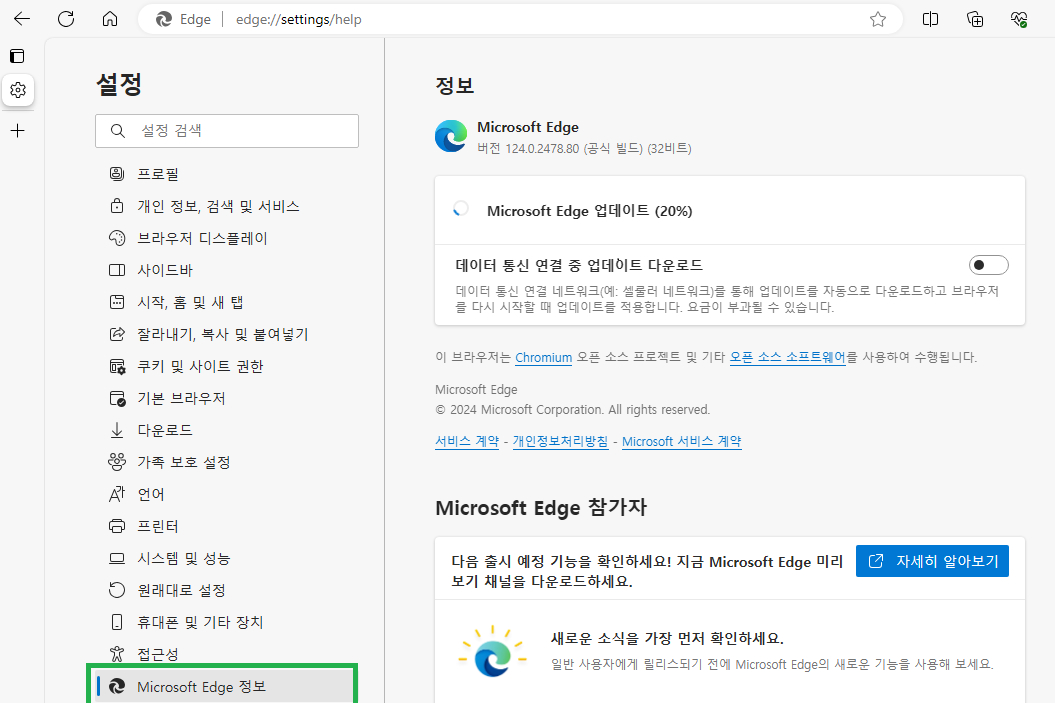
Task: Click the 다운로드 arrow icon
Action: tap(117, 430)
